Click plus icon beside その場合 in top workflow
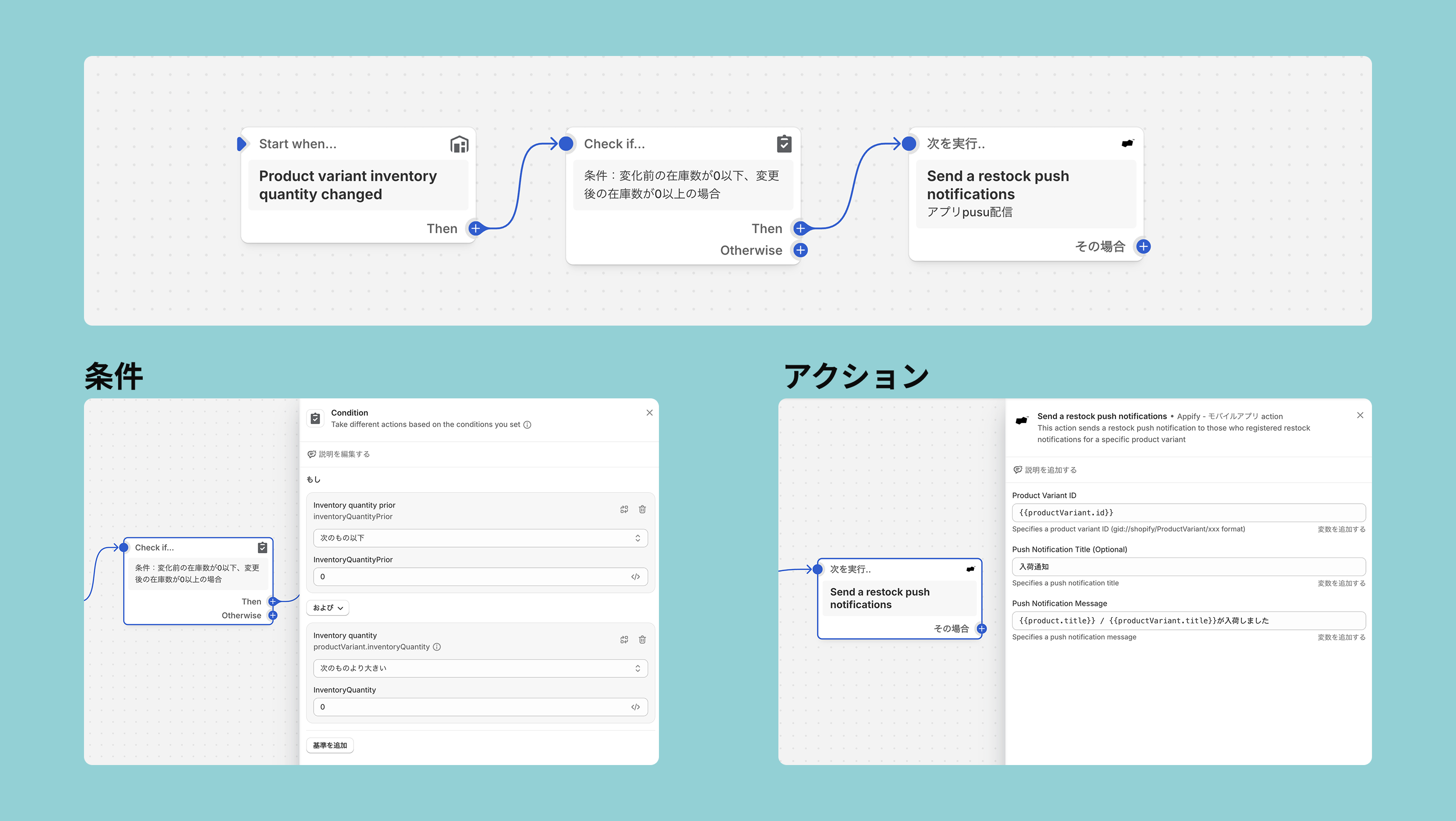The width and height of the screenshot is (1456, 821). click(1143, 246)
